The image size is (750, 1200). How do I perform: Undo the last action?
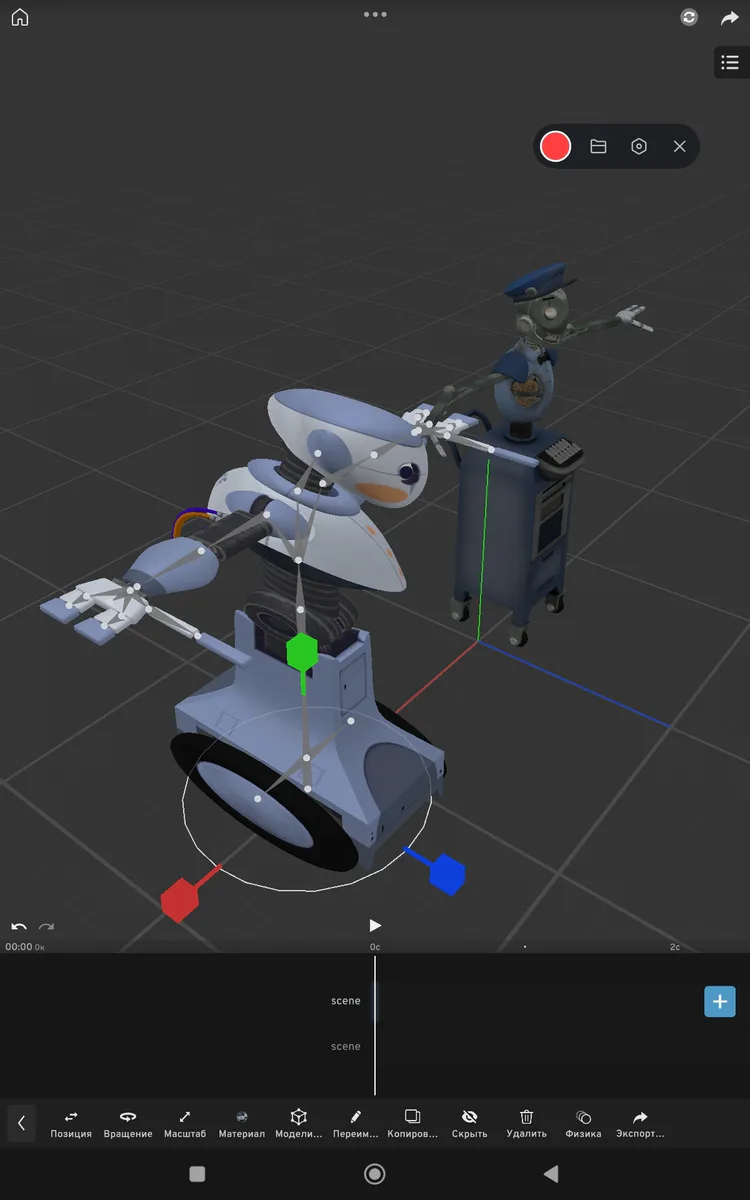click(19, 927)
